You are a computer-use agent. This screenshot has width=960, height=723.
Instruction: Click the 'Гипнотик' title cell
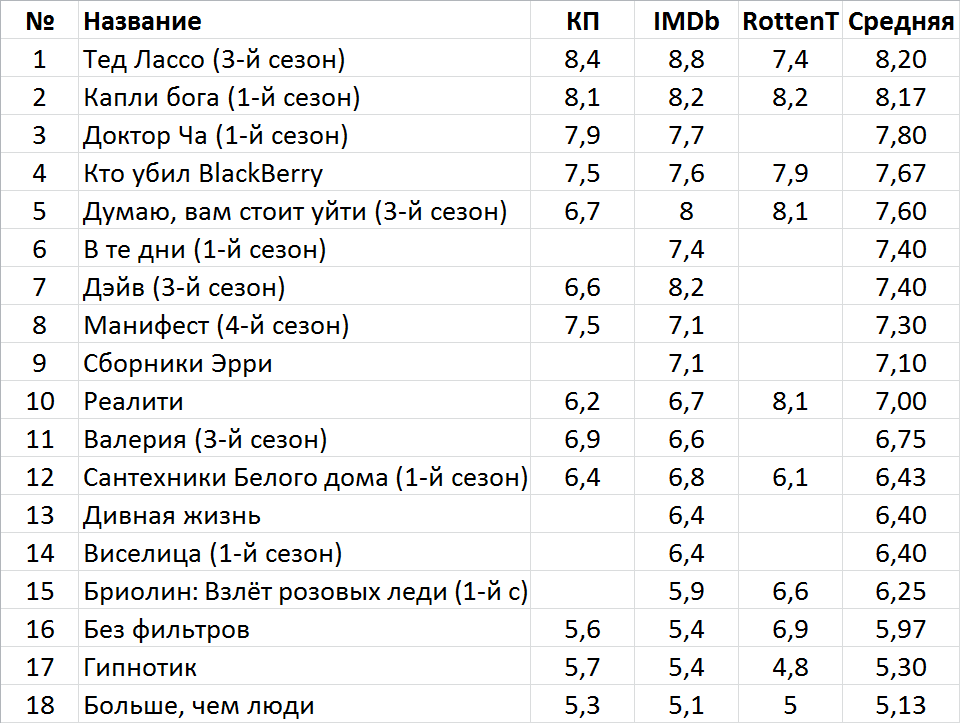[x=304, y=665]
